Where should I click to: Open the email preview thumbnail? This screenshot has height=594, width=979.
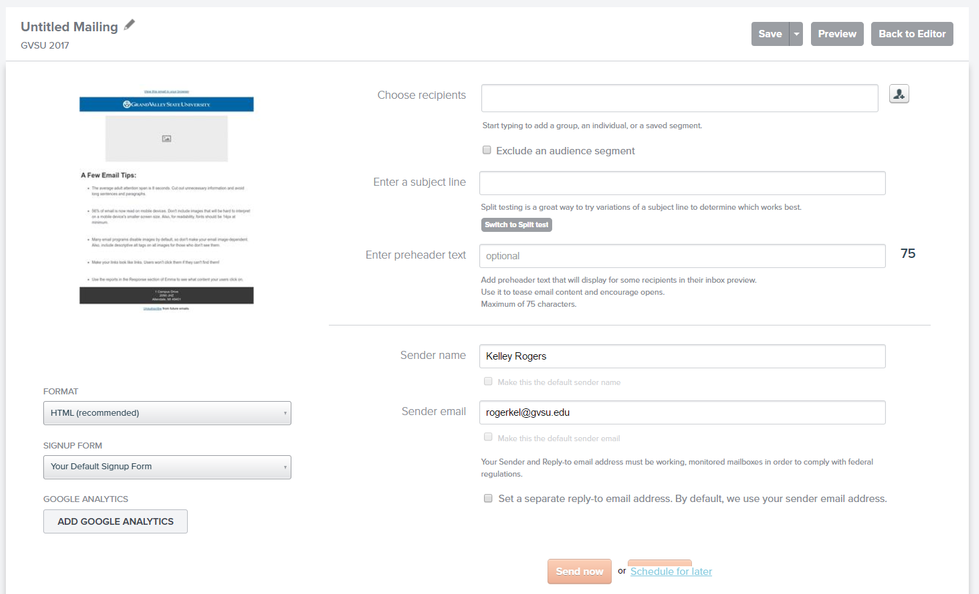166,200
